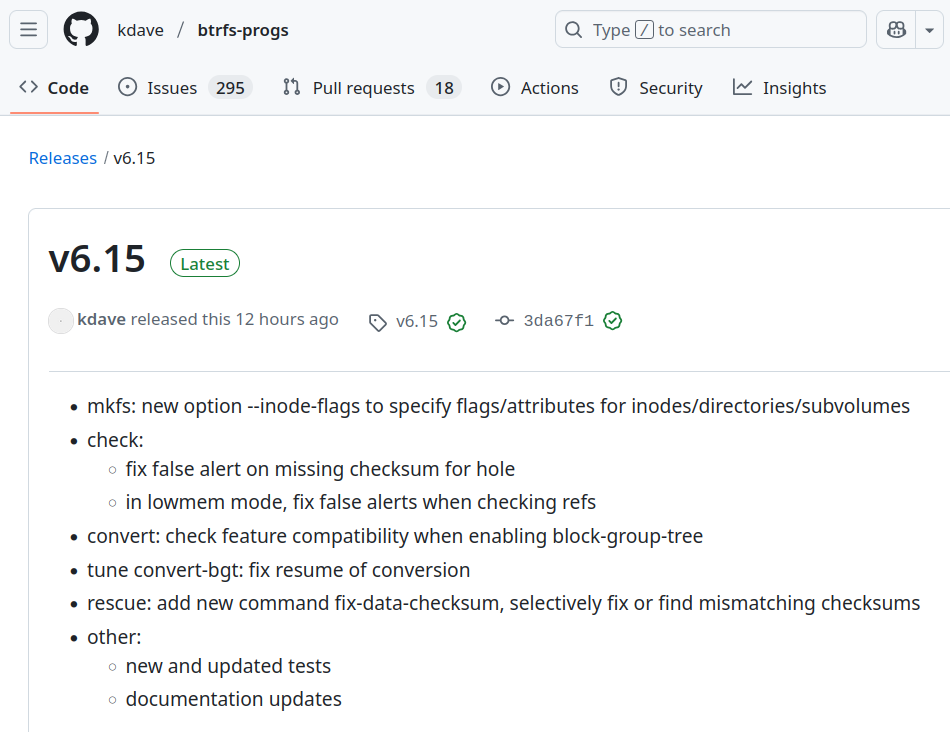The width and height of the screenshot is (950, 732).
Task: Open the Insights tab
Action: coord(779,88)
